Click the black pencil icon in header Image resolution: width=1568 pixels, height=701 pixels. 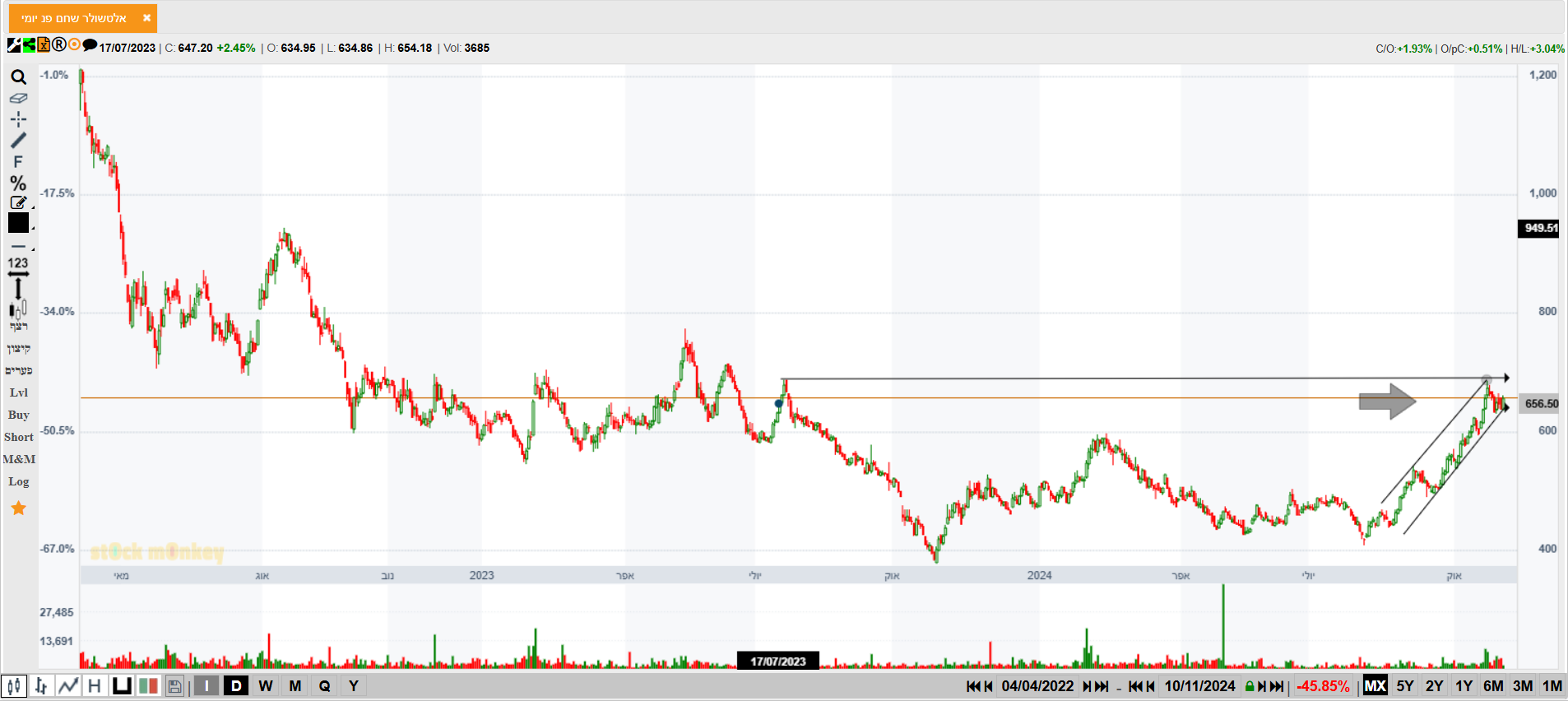coord(14,45)
